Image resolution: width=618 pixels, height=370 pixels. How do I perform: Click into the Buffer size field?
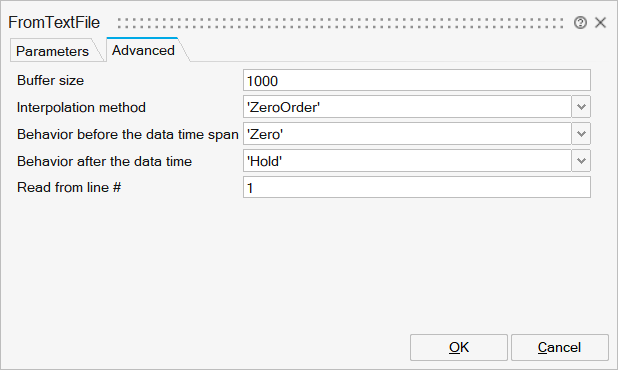pyautogui.click(x=417, y=80)
